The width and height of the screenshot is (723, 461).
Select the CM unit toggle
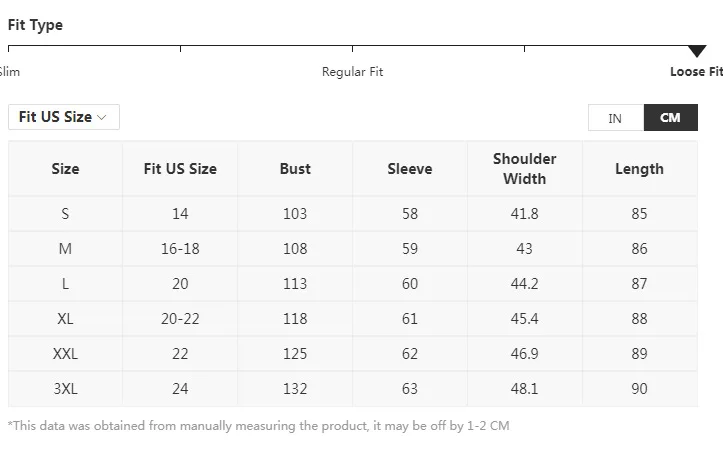point(670,118)
